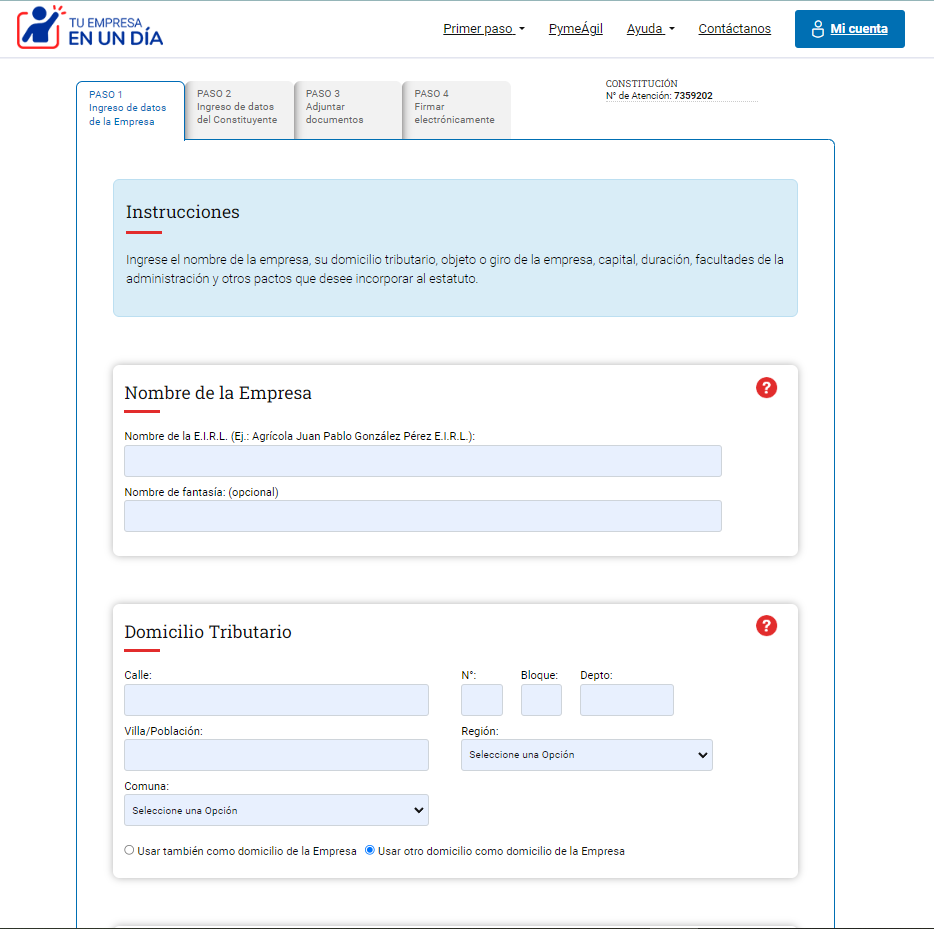Click the Nombre de la E.I.R.L. field
The width and height of the screenshot is (934, 929).
[422, 461]
